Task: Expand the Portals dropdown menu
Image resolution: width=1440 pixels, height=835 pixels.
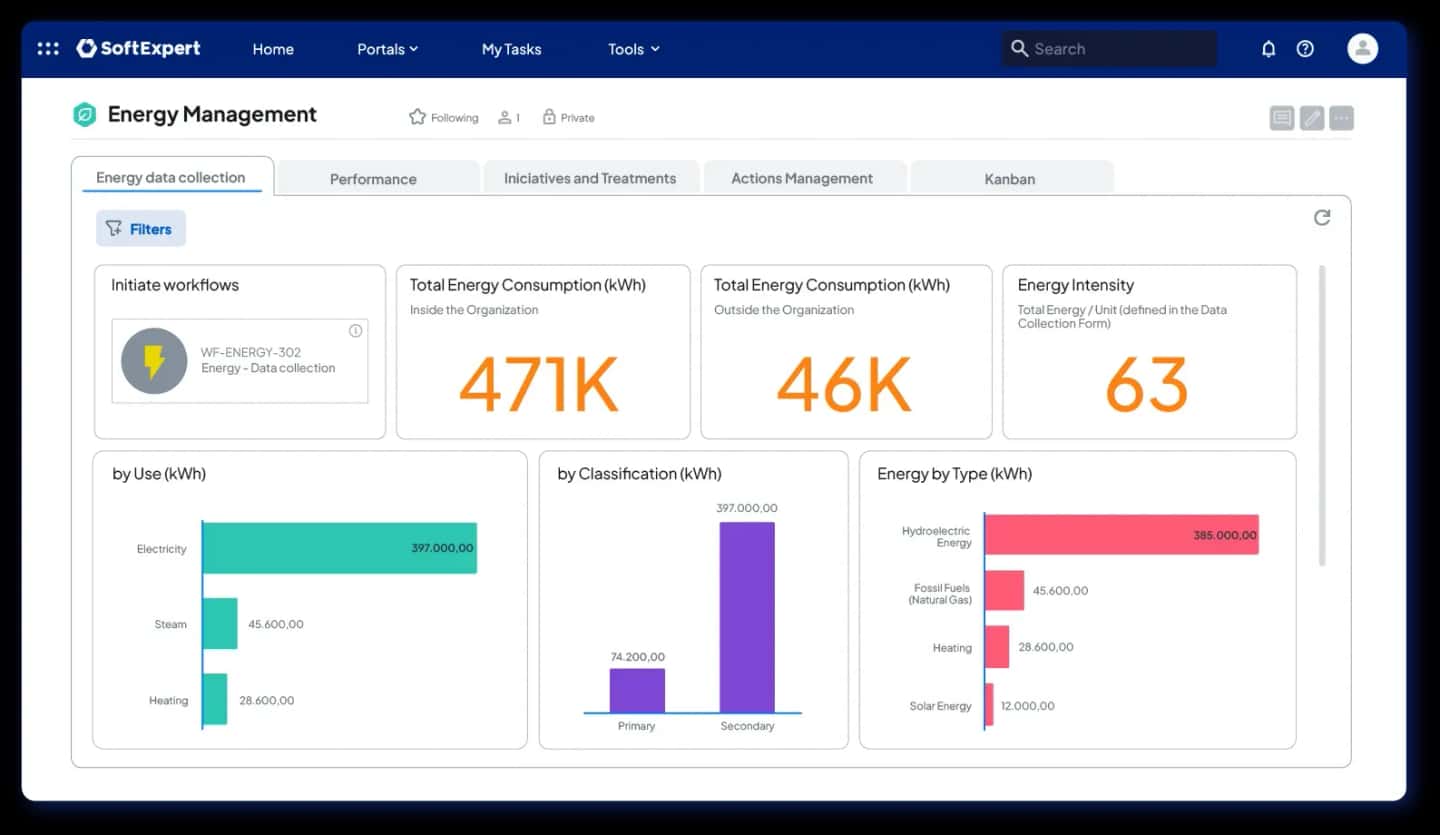Action: click(x=387, y=49)
